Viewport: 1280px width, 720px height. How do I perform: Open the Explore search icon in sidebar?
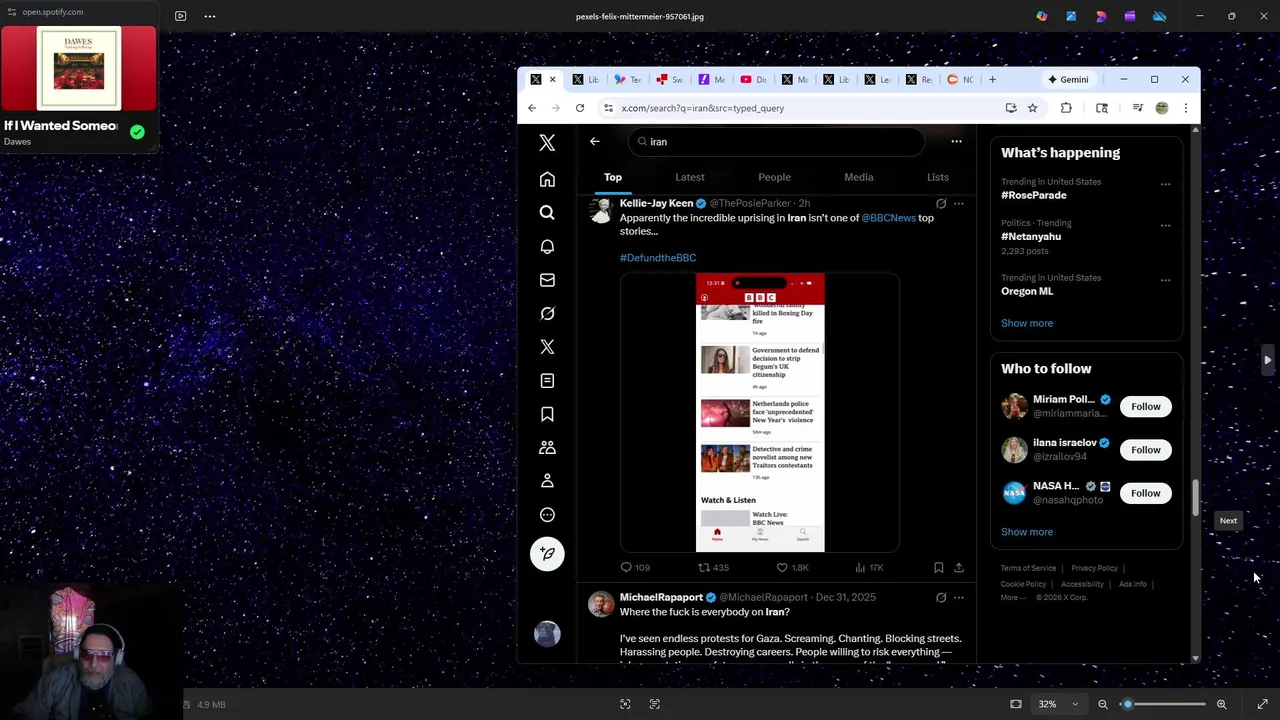tap(547, 213)
